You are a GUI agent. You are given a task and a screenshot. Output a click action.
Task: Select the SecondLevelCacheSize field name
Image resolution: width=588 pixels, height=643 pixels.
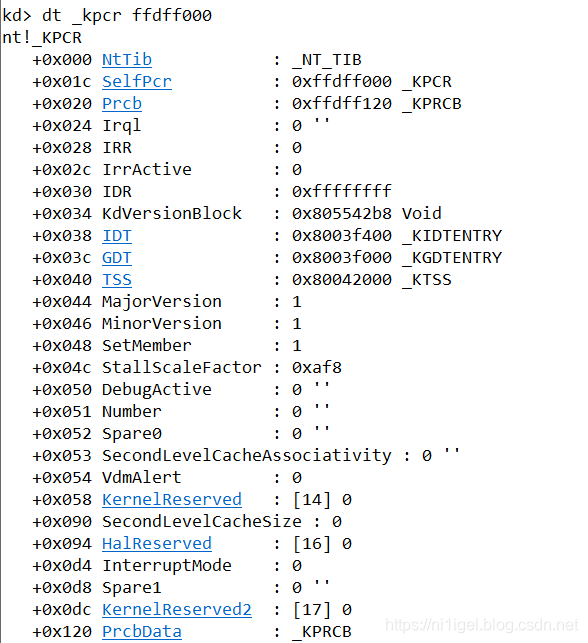(202, 522)
